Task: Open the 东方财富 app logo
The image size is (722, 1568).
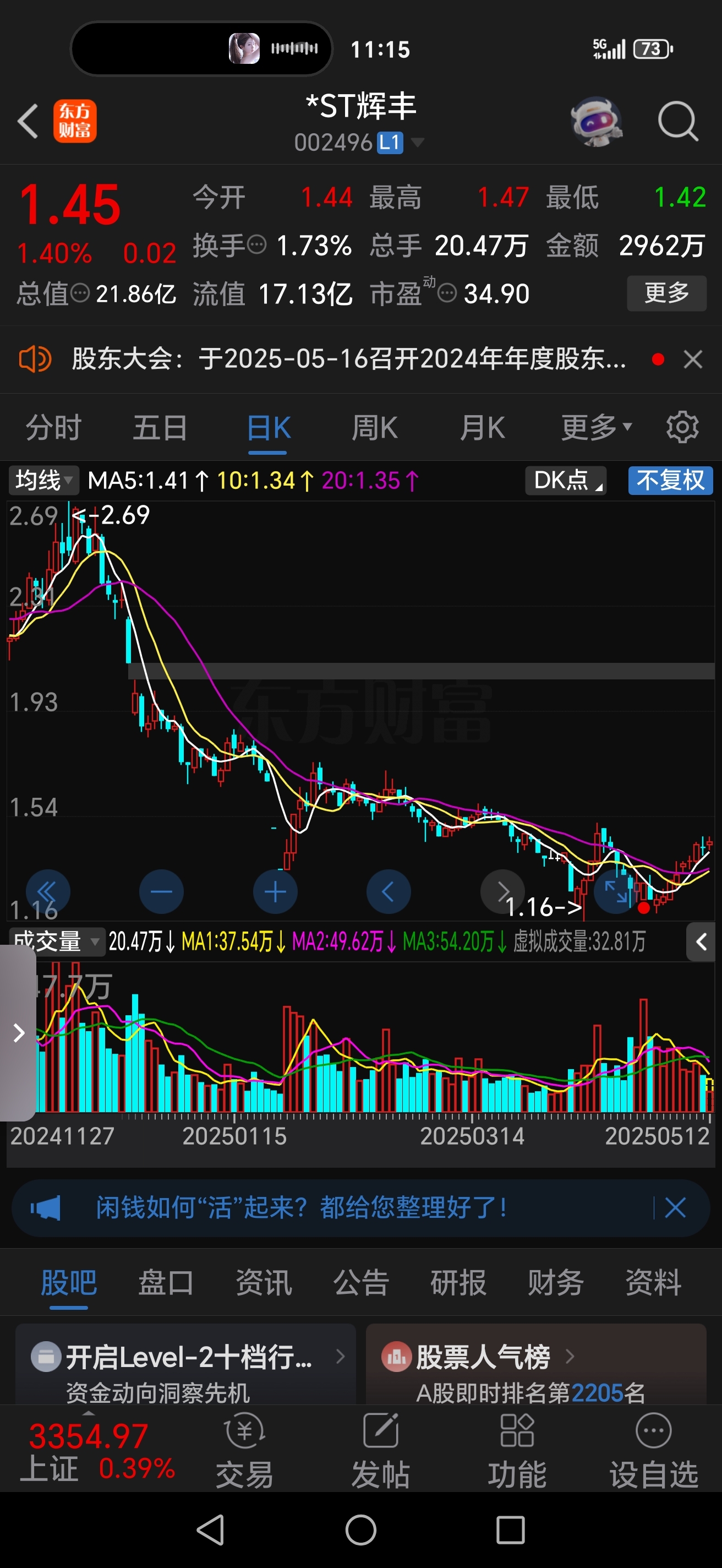Action: (x=75, y=121)
